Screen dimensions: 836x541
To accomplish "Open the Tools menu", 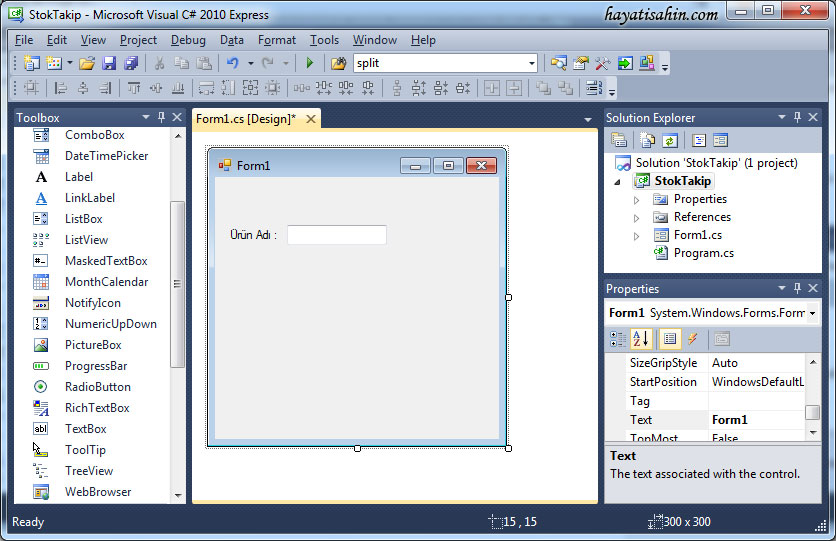I will coord(324,40).
